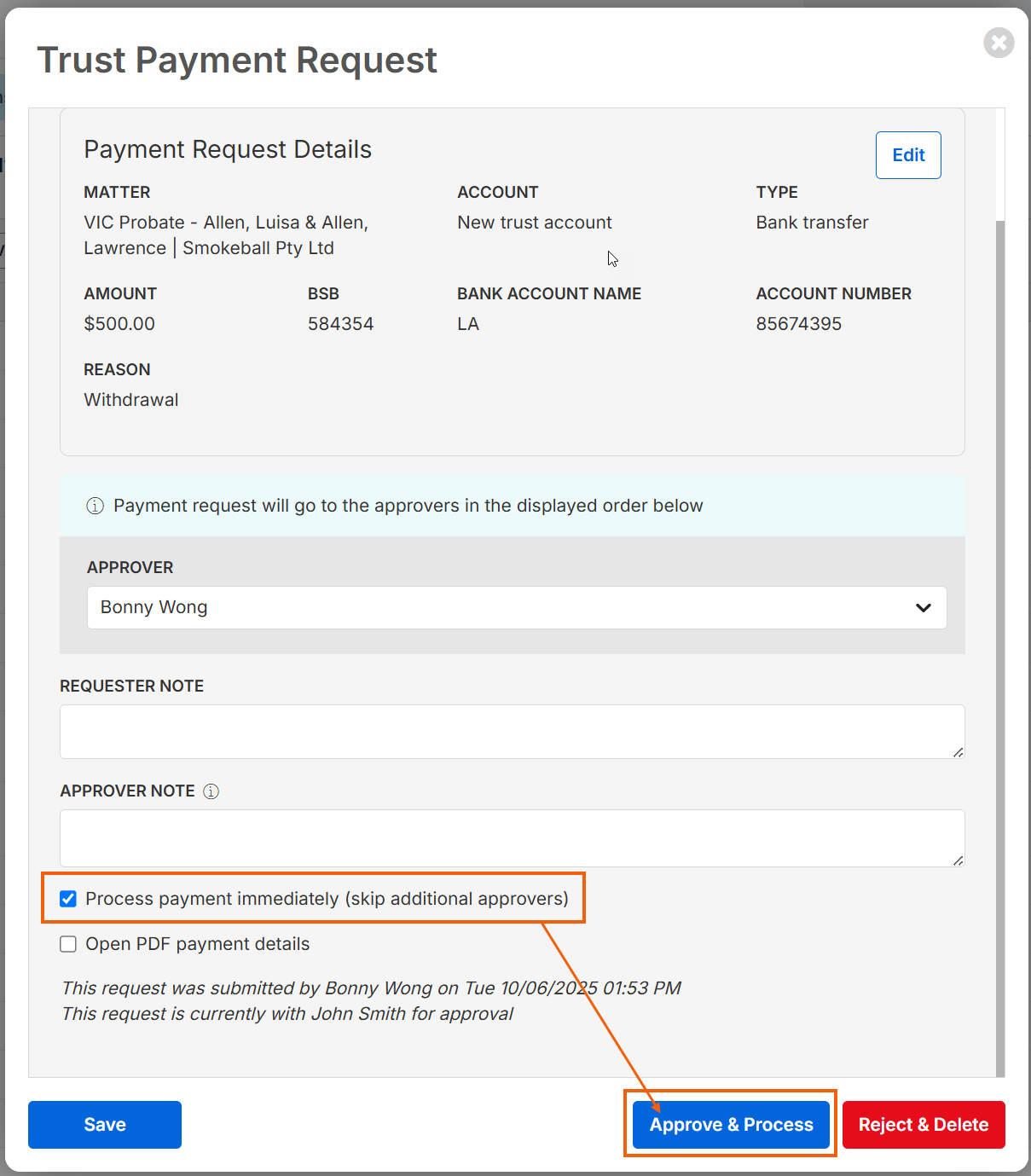This screenshot has width=1031, height=1176.
Task: Click Approve & Process button
Action: pyautogui.click(x=731, y=1125)
